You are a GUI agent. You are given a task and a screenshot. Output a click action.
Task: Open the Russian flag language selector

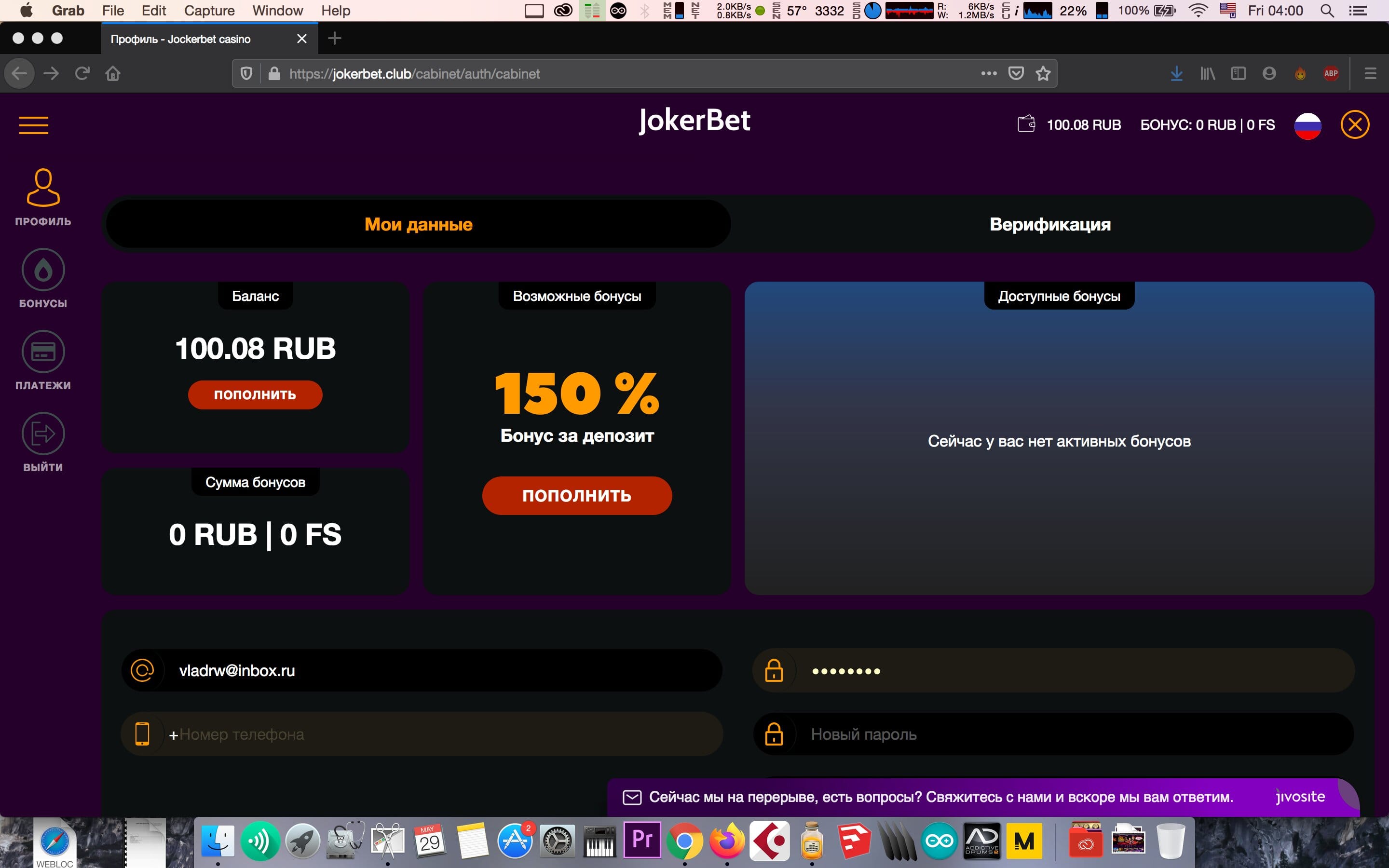[1307, 125]
